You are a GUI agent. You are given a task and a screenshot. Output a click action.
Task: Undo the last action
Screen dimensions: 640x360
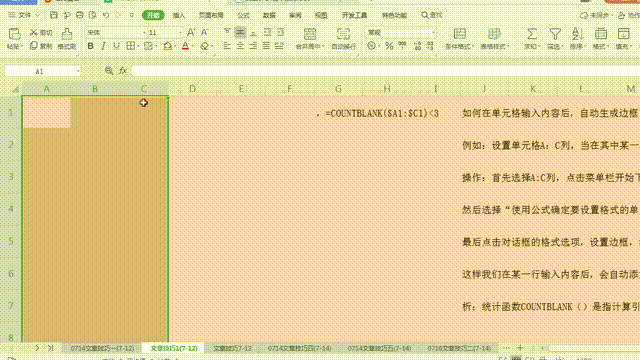coord(106,15)
